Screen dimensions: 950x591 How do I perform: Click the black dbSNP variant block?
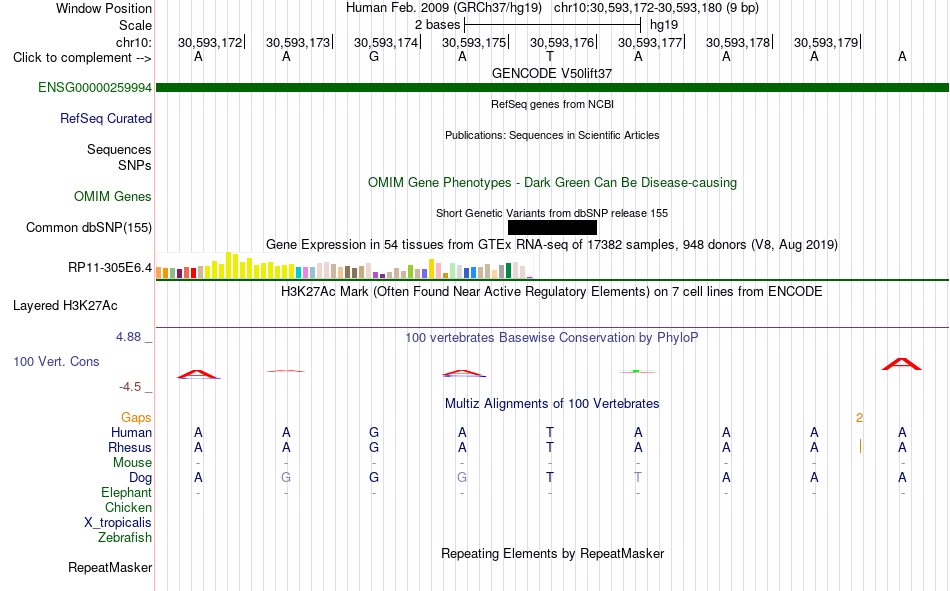[552, 227]
